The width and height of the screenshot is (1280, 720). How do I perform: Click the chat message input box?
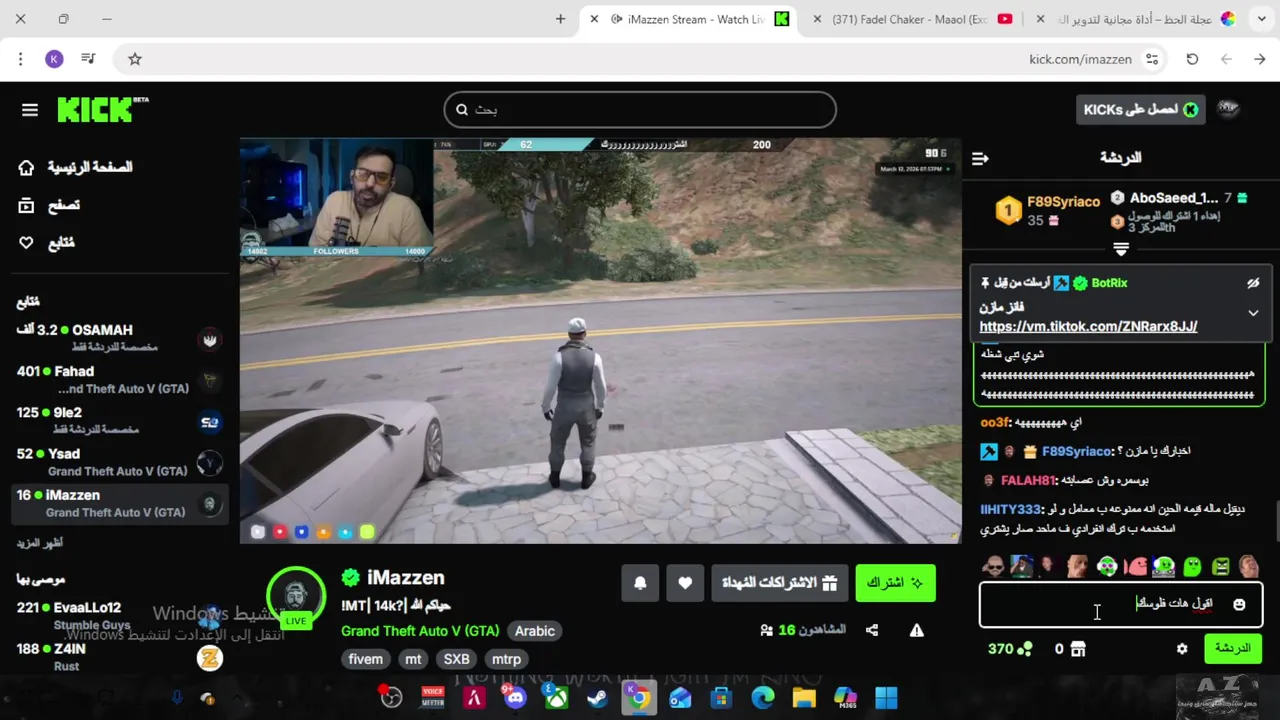point(1121,605)
